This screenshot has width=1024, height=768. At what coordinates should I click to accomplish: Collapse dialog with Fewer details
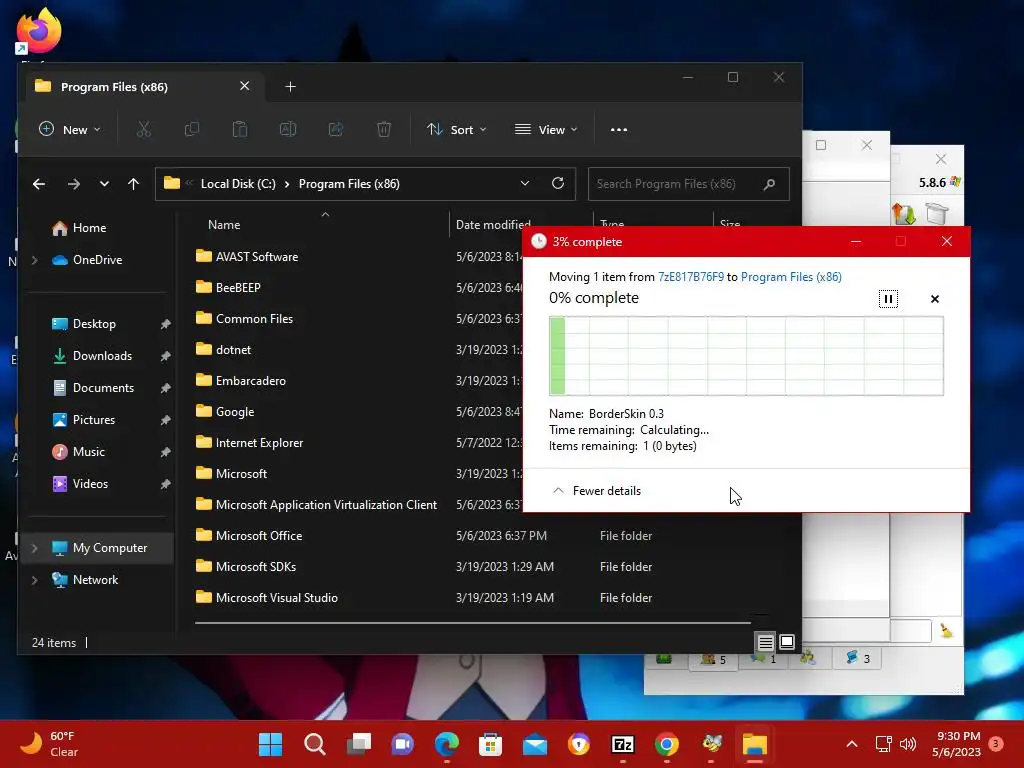pos(597,490)
